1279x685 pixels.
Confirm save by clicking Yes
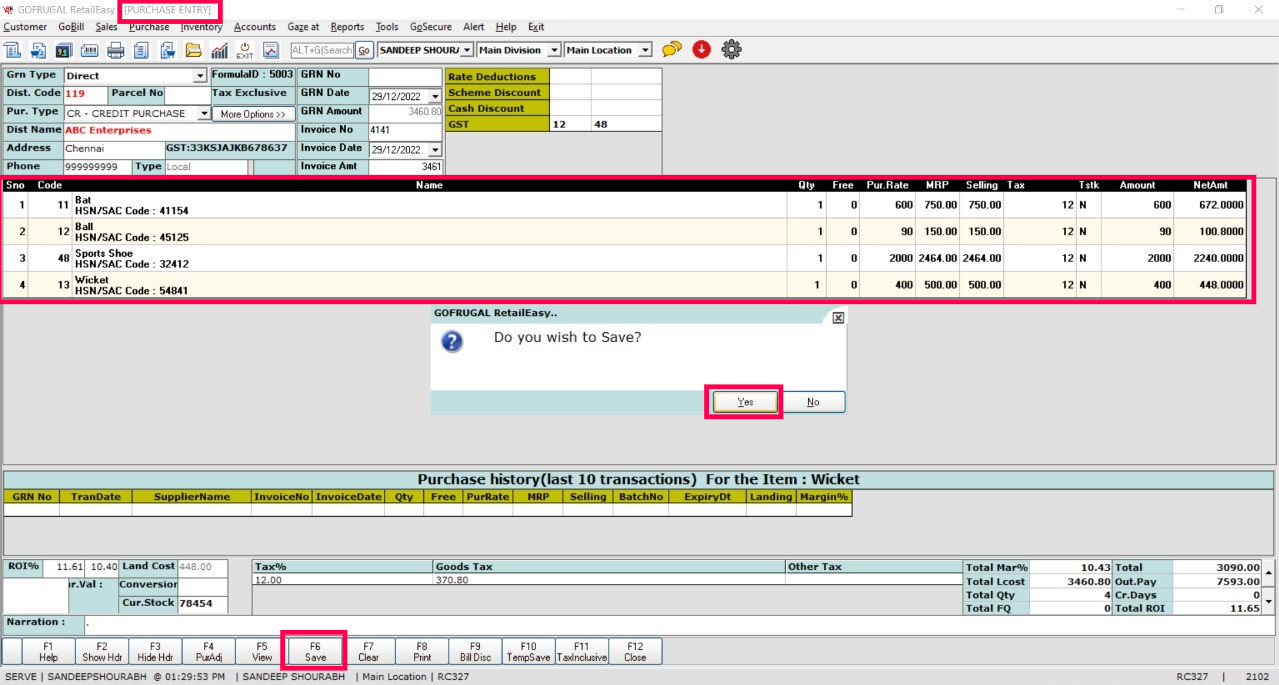click(745, 402)
